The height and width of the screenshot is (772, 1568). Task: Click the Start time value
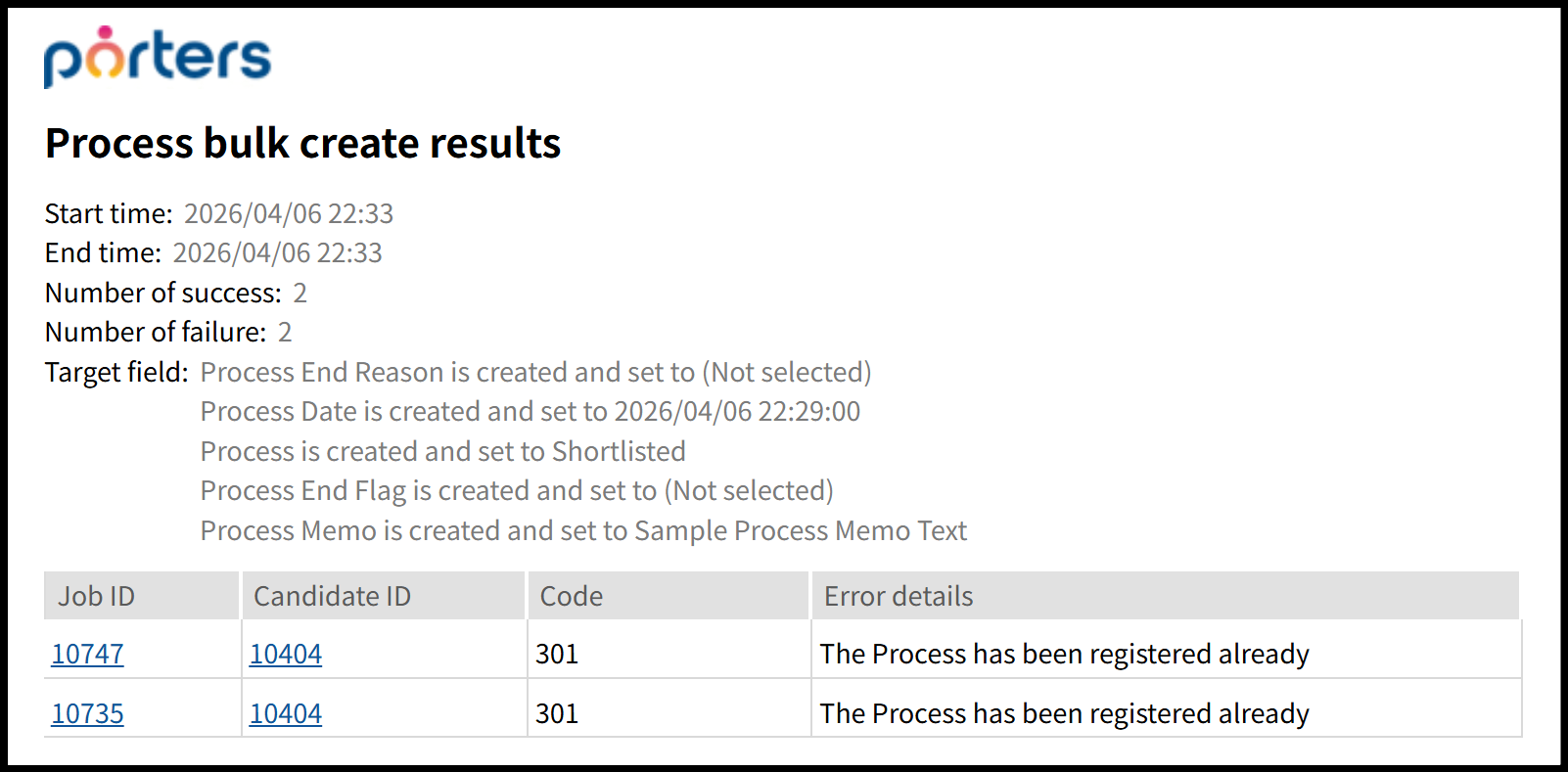click(x=289, y=213)
